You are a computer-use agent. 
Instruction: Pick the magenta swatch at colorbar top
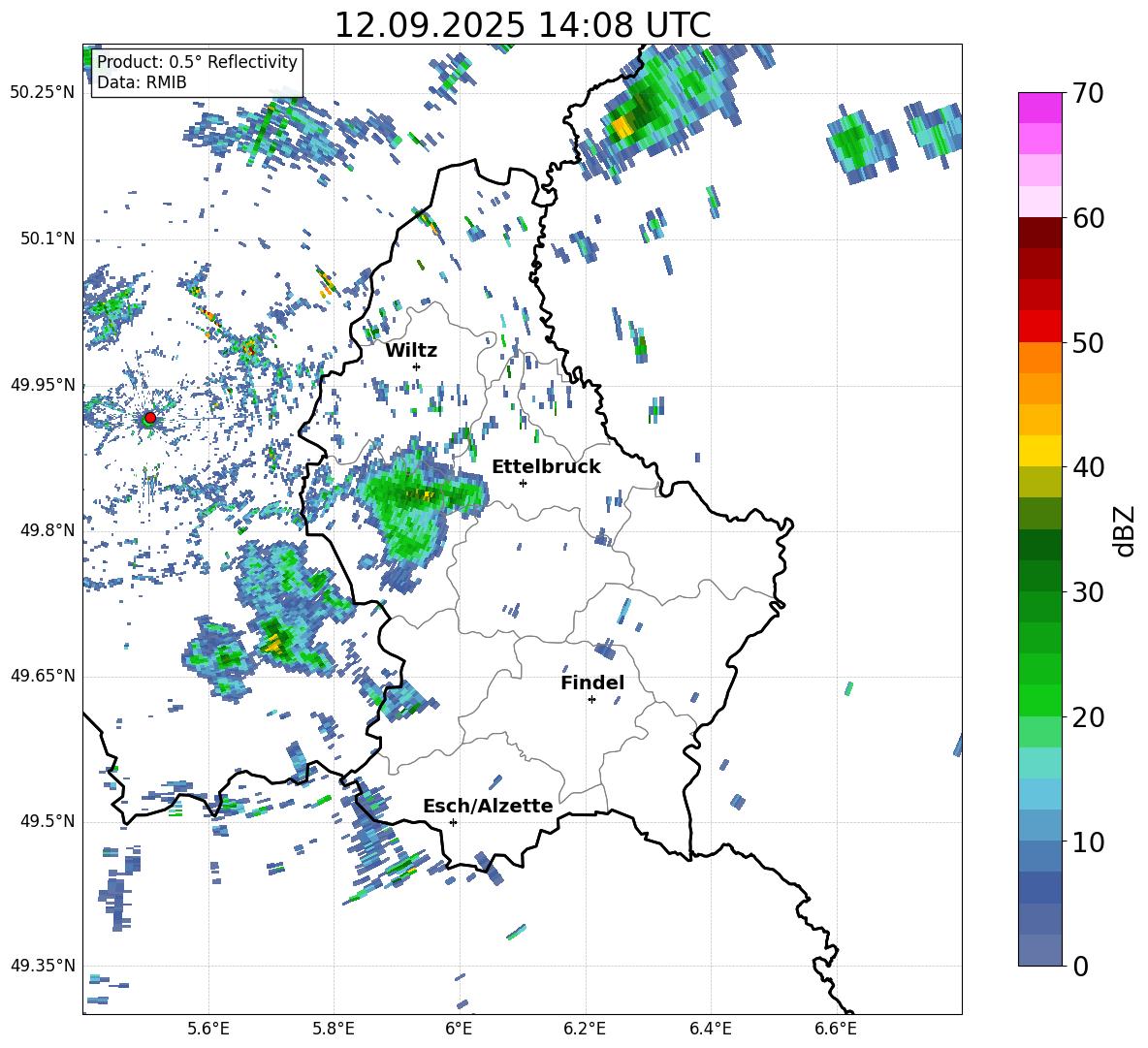pos(1039,108)
